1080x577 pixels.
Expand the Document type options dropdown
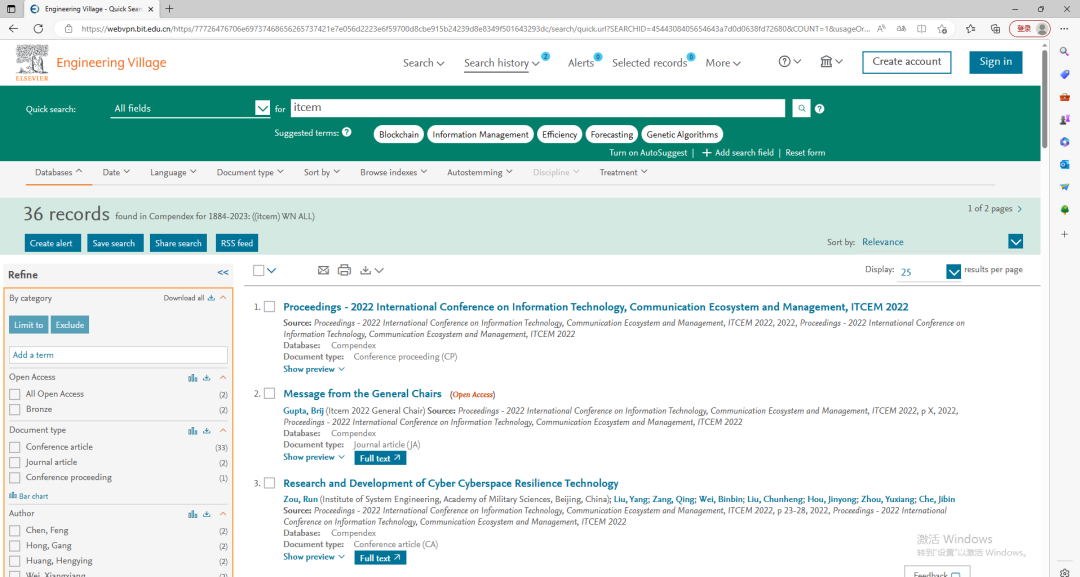[x=250, y=172]
